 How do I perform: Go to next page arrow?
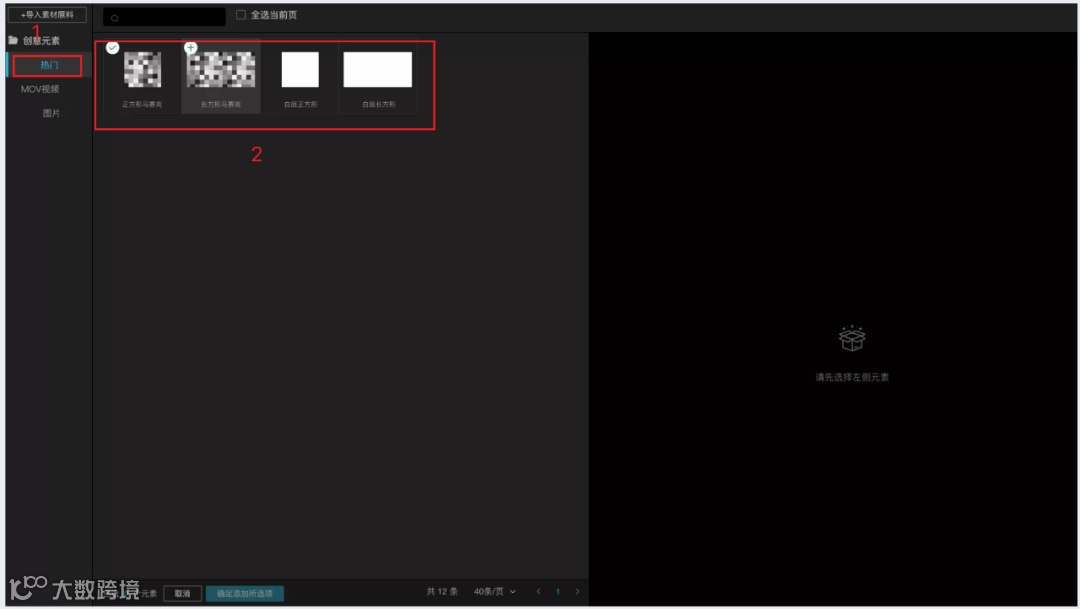[x=577, y=591]
